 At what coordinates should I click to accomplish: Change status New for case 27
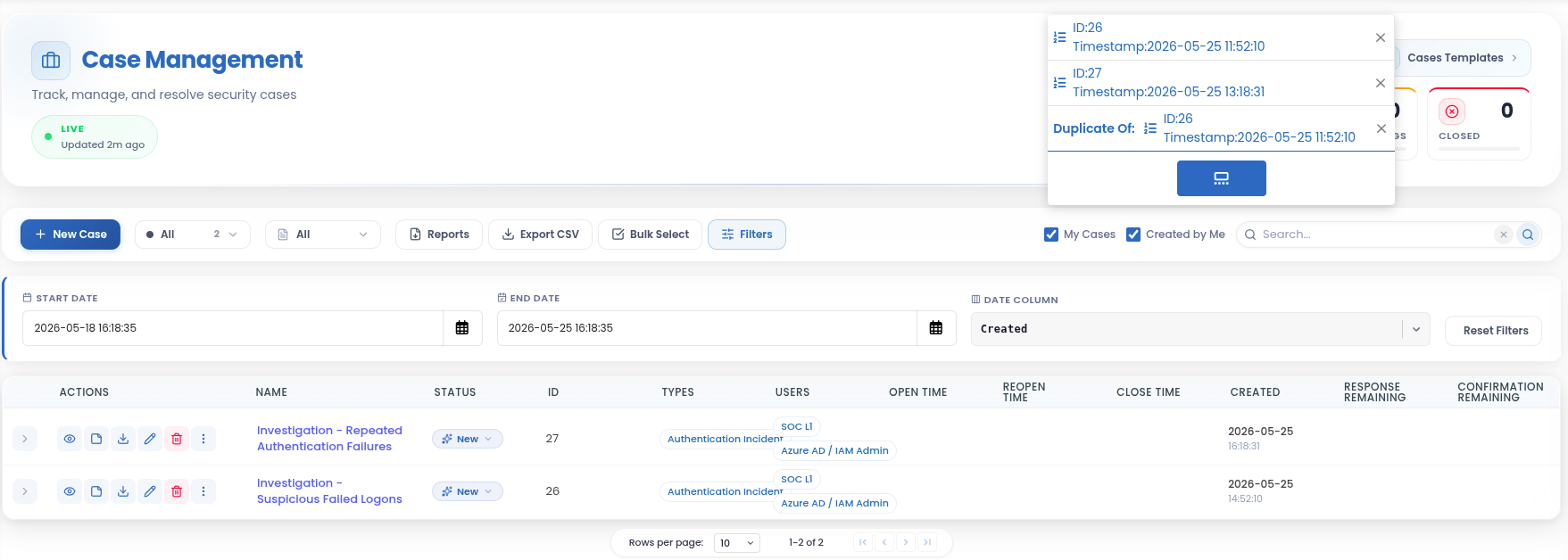click(x=468, y=439)
